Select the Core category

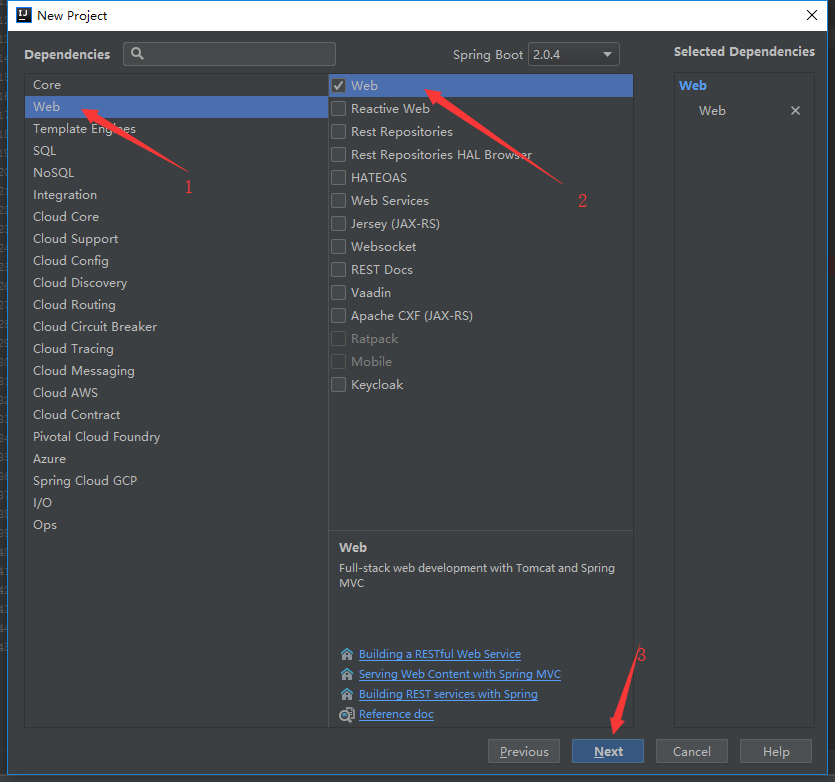176,85
